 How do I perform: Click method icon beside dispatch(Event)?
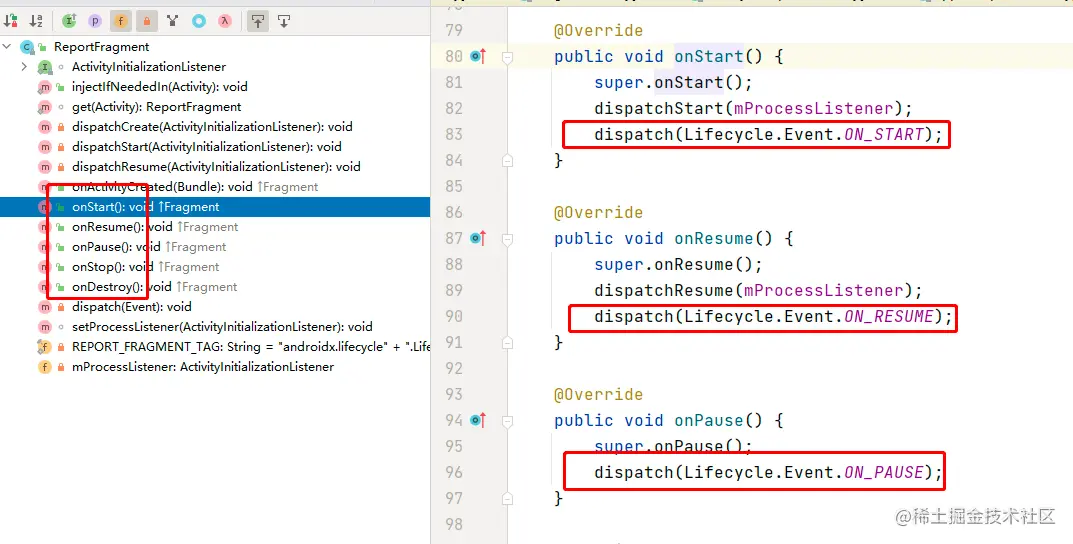44,307
